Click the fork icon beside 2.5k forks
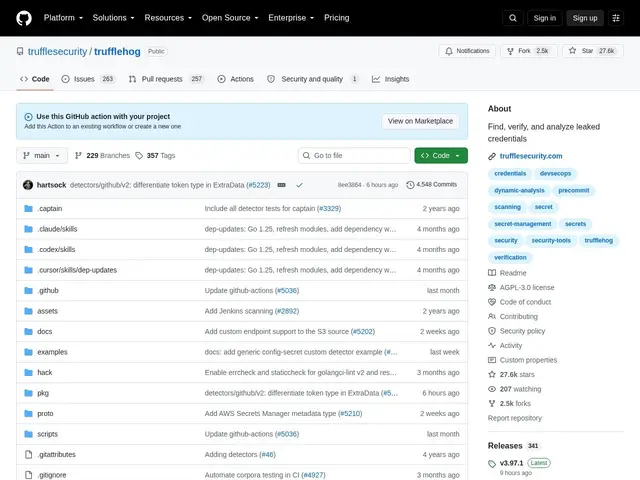Image resolution: width=640 pixels, height=480 pixels. click(492, 404)
